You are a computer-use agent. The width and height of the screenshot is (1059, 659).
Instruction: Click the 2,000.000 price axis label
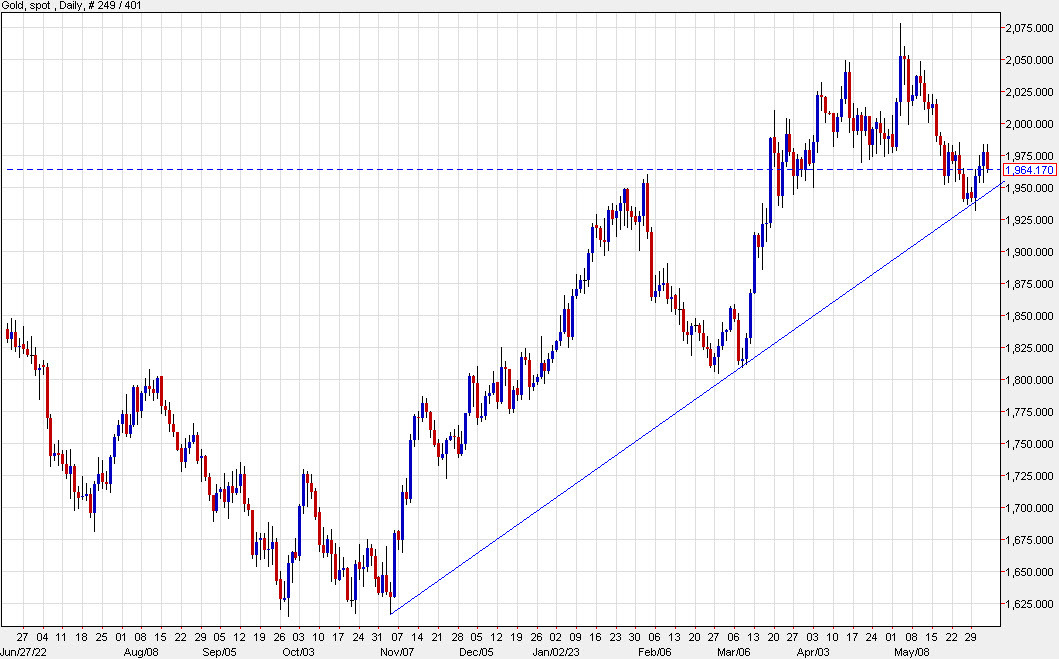tap(1029, 124)
